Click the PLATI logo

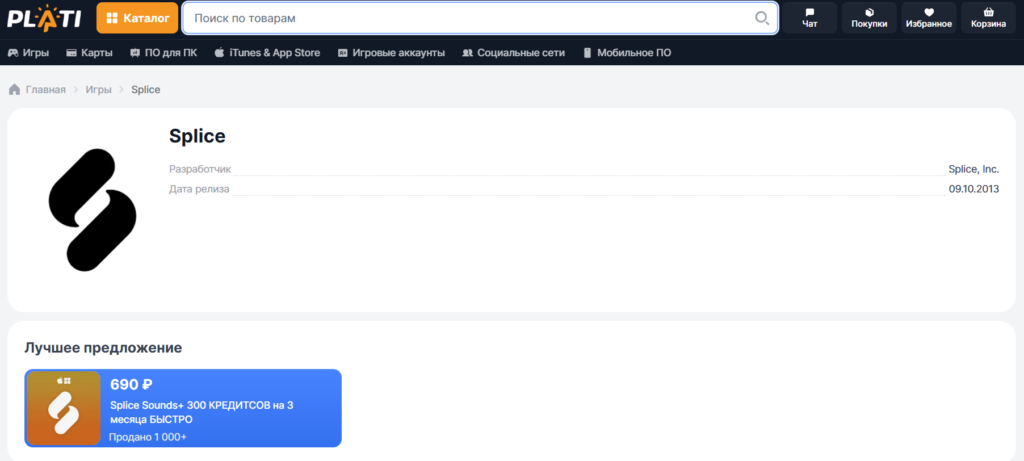click(x=44, y=18)
